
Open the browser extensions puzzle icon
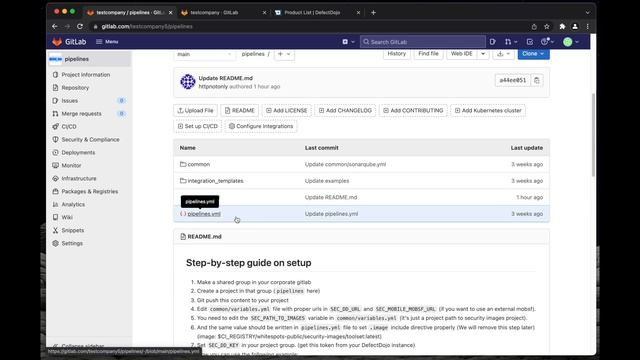tap(562, 27)
